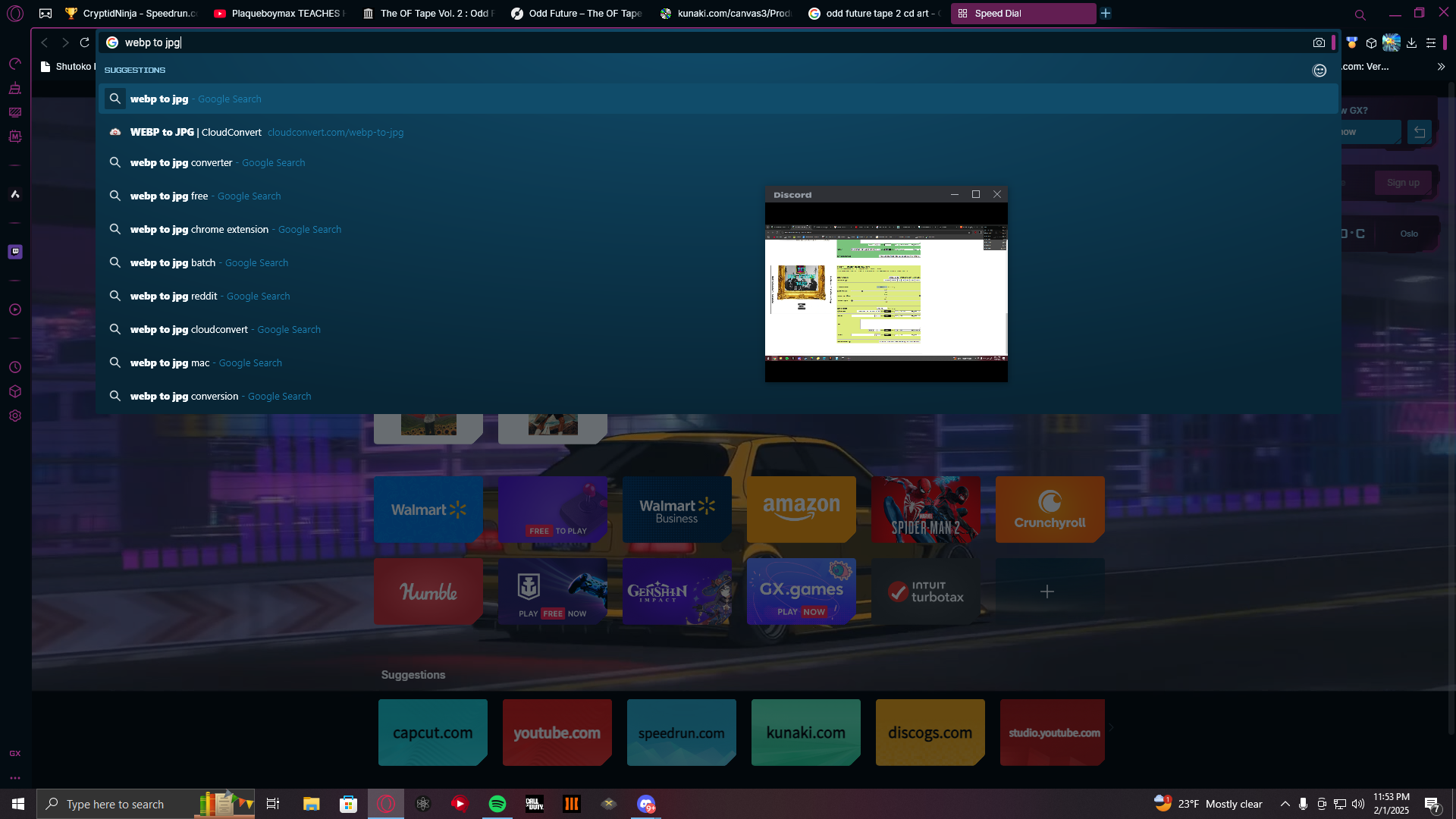Click the tab search magnifier icon

[x=1360, y=14]
